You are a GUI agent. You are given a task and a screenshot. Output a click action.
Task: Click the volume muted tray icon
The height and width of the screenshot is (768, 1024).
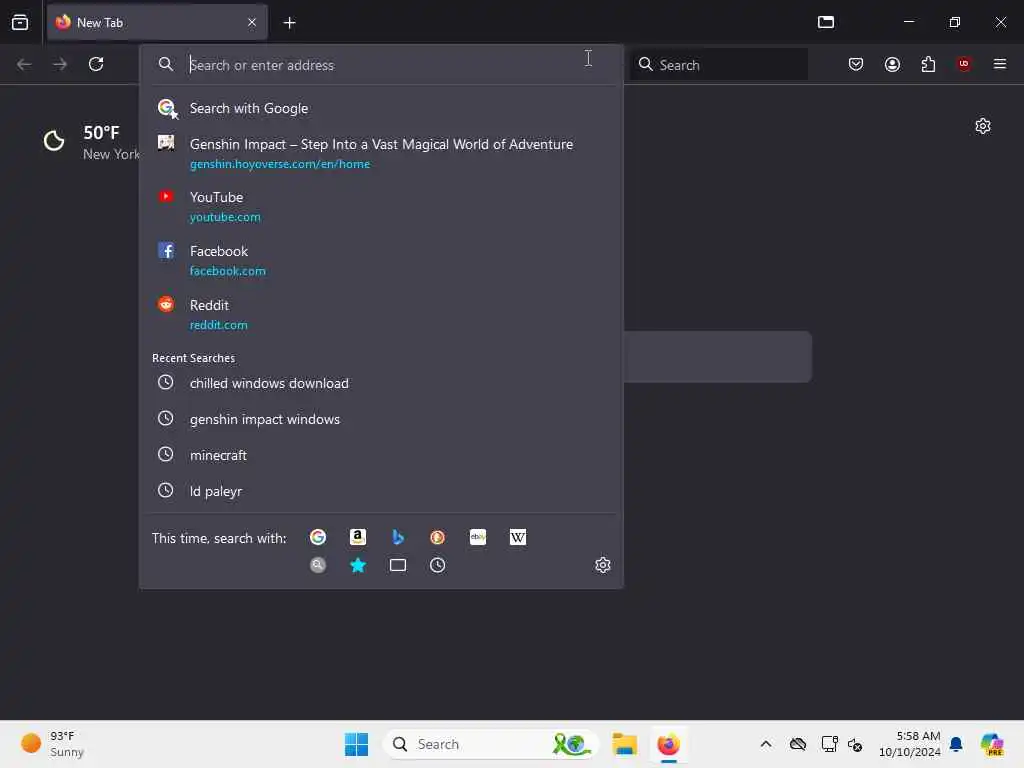click(855, 744)
